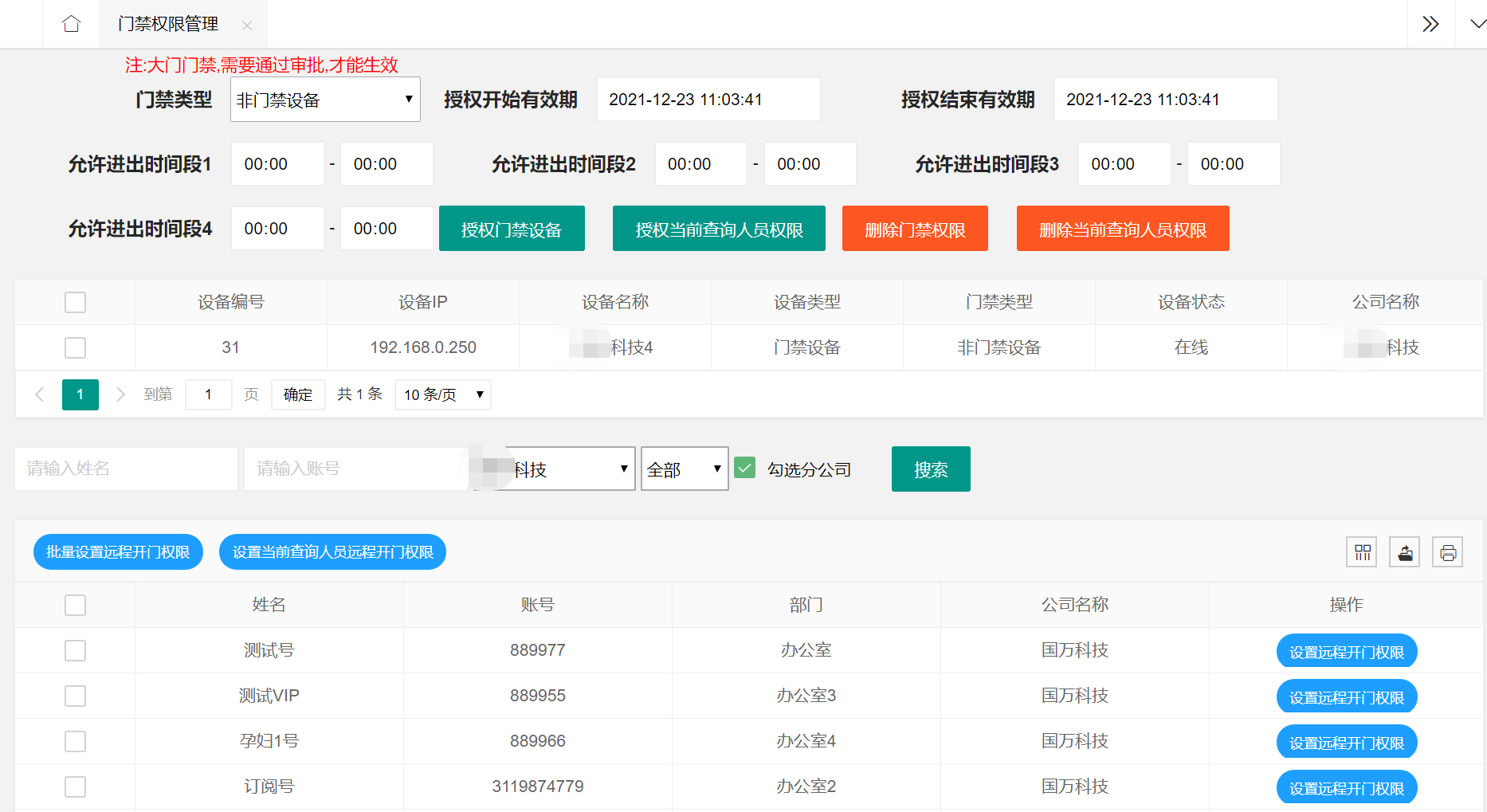Click the previous page arrow in pagination
Image resolution: width=1487 pixels, height=812 pixels.
click(x=39, y=394)
